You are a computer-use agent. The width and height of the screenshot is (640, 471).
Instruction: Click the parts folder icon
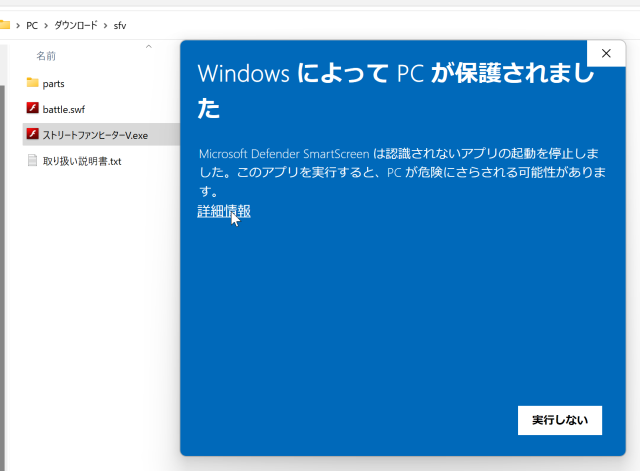(32, 83)
